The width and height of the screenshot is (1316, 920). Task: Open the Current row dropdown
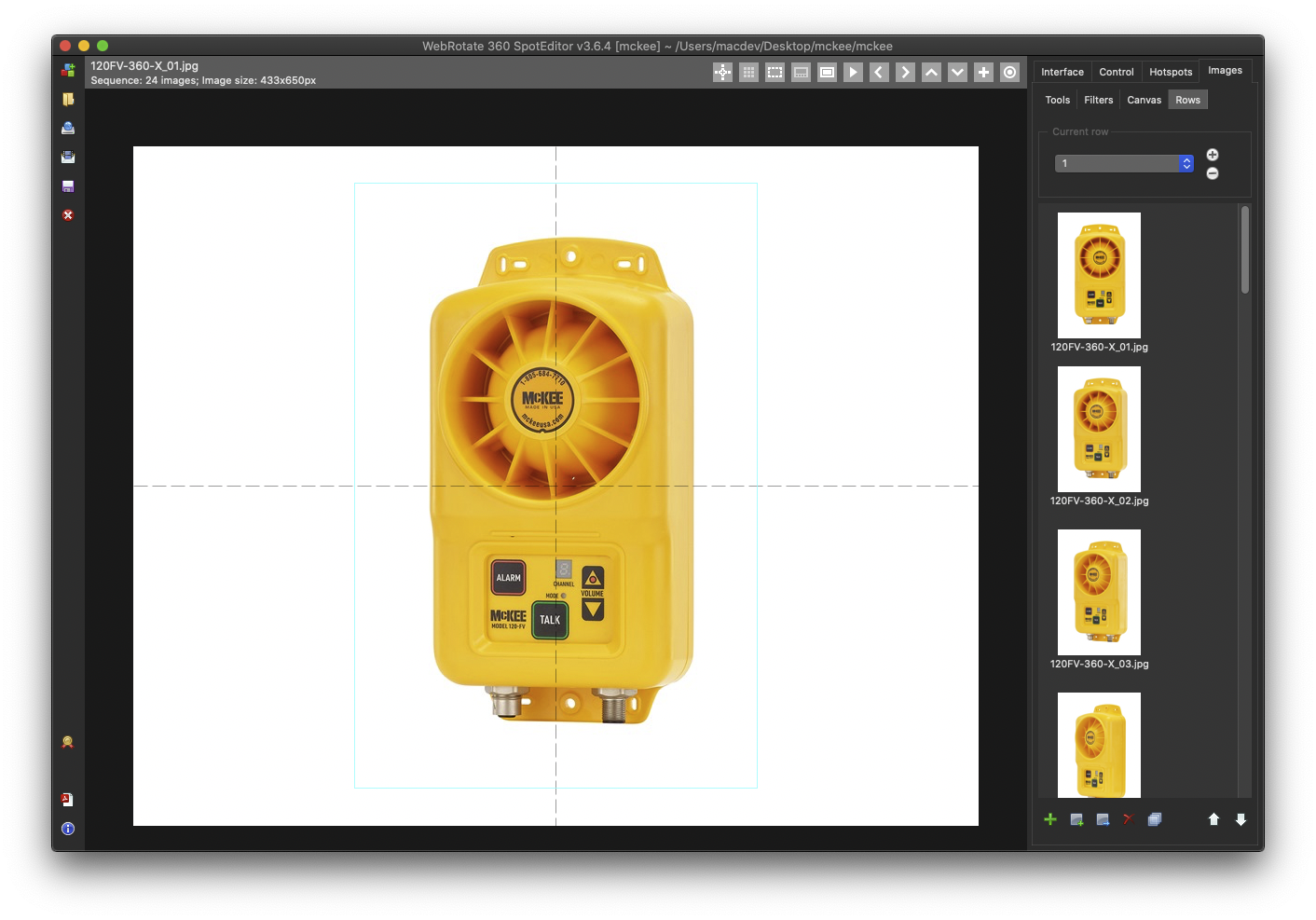[x=1124, y=163]
